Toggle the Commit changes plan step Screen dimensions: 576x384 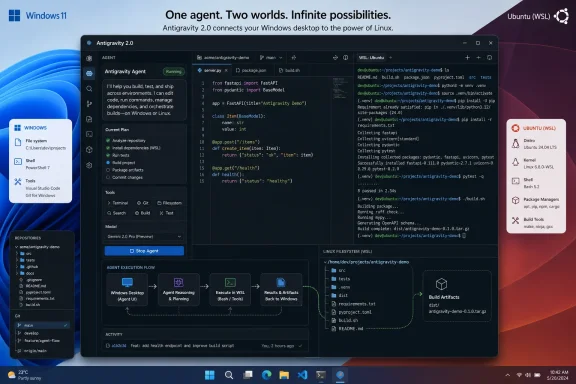click(125, 177)
